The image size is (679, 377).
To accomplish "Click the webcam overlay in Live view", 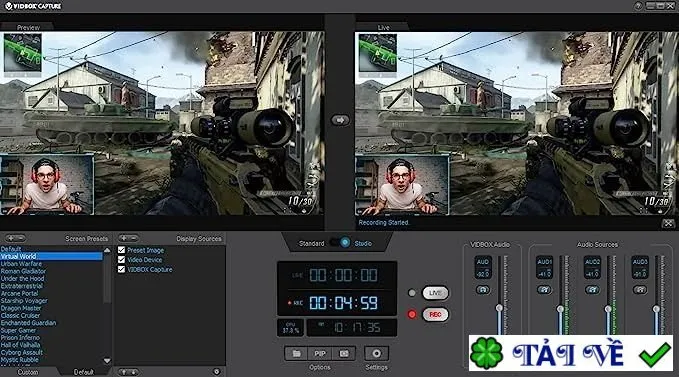I will 402,184.
